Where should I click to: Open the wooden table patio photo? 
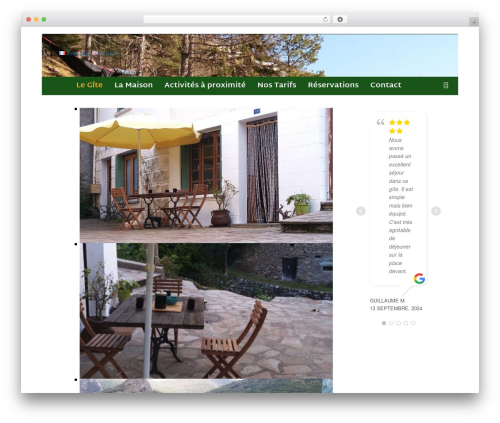[x=206, y=311]
